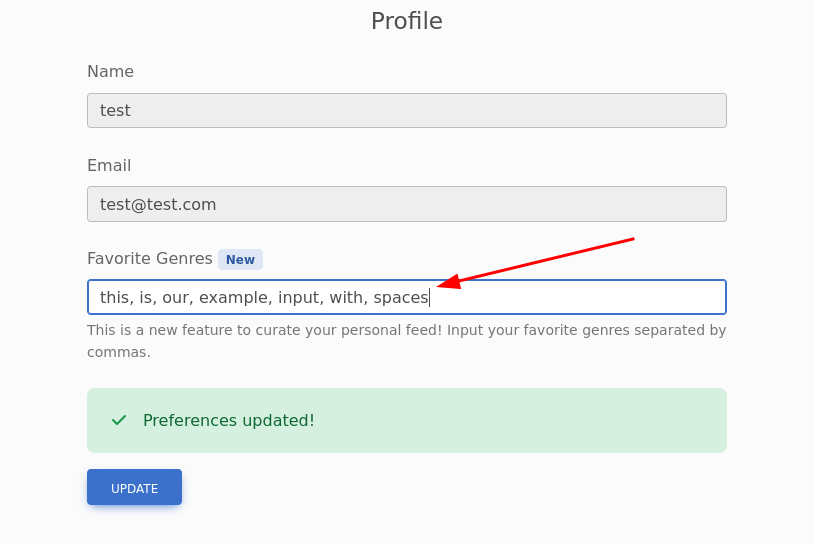
Task: Click the Email field label
Action: [x=109, y=165]
